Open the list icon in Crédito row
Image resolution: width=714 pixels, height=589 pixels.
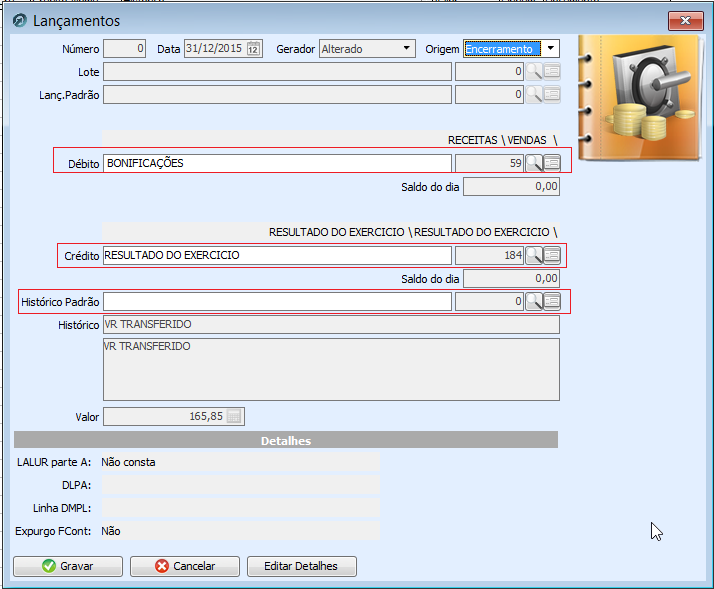[x=552, y=256]
